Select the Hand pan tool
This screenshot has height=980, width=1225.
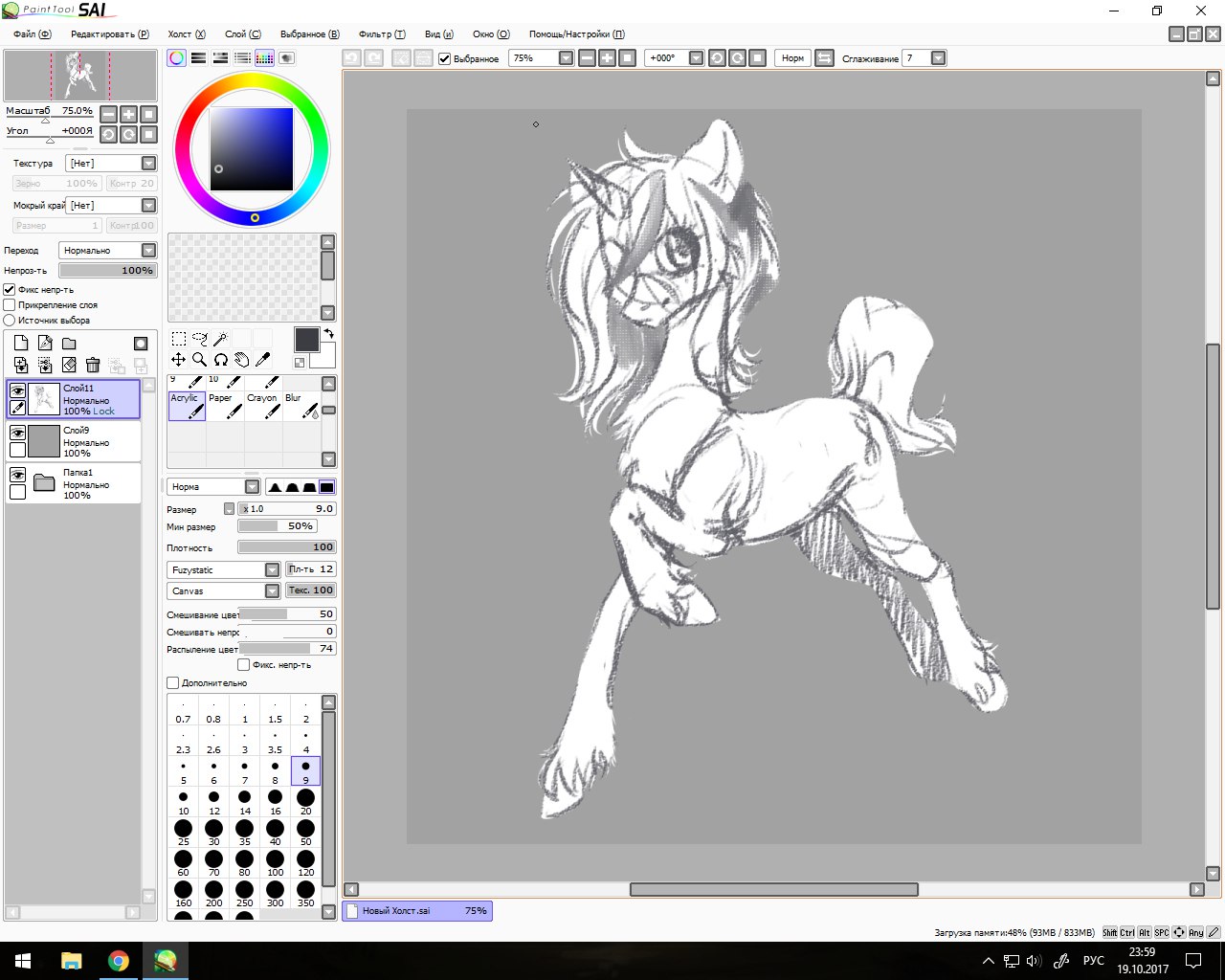[242, 360]
